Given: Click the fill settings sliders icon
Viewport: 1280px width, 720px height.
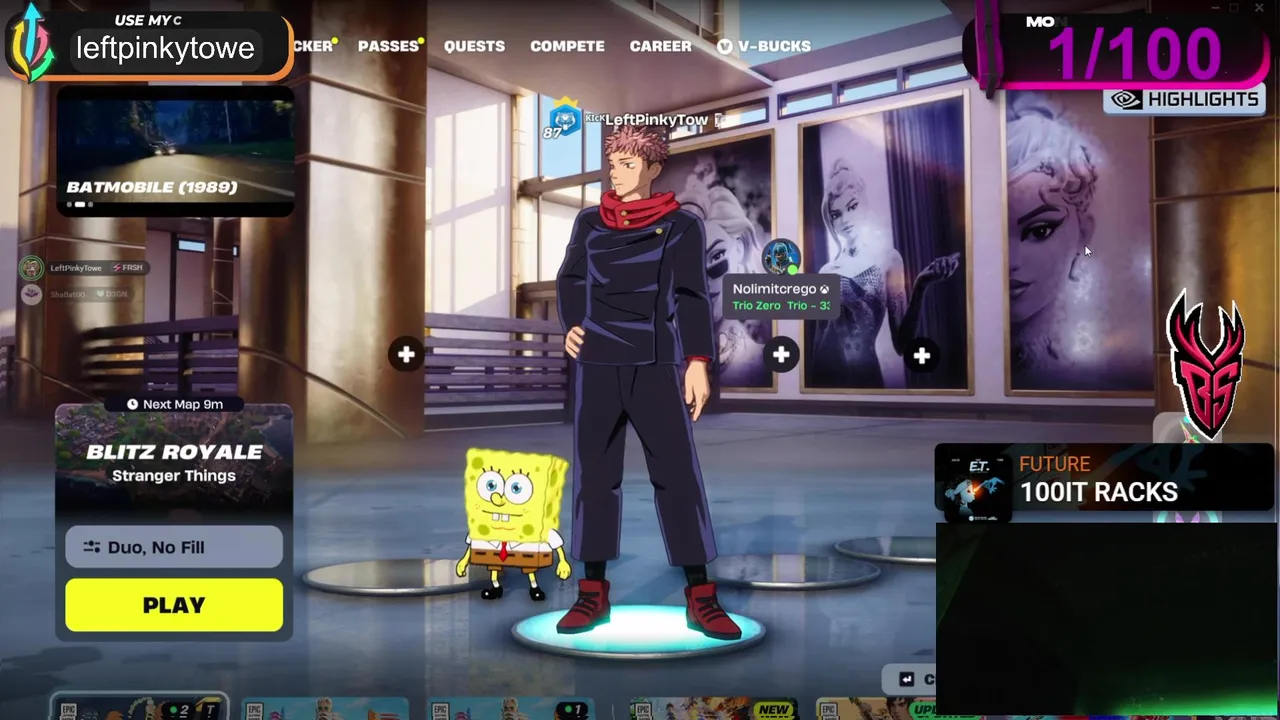Looking at the screenshot, I should pyautogui.click(x=92, y=547).
